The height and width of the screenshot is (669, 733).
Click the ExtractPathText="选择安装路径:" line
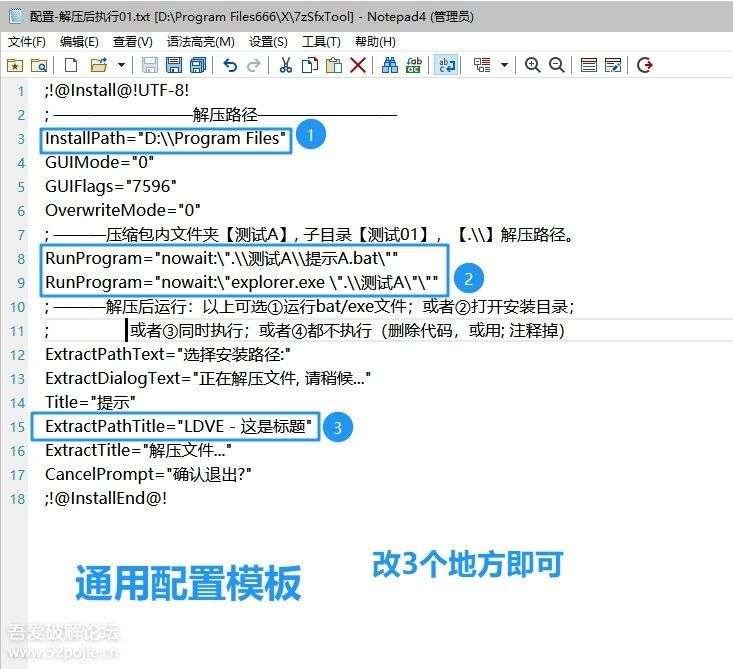167,355
